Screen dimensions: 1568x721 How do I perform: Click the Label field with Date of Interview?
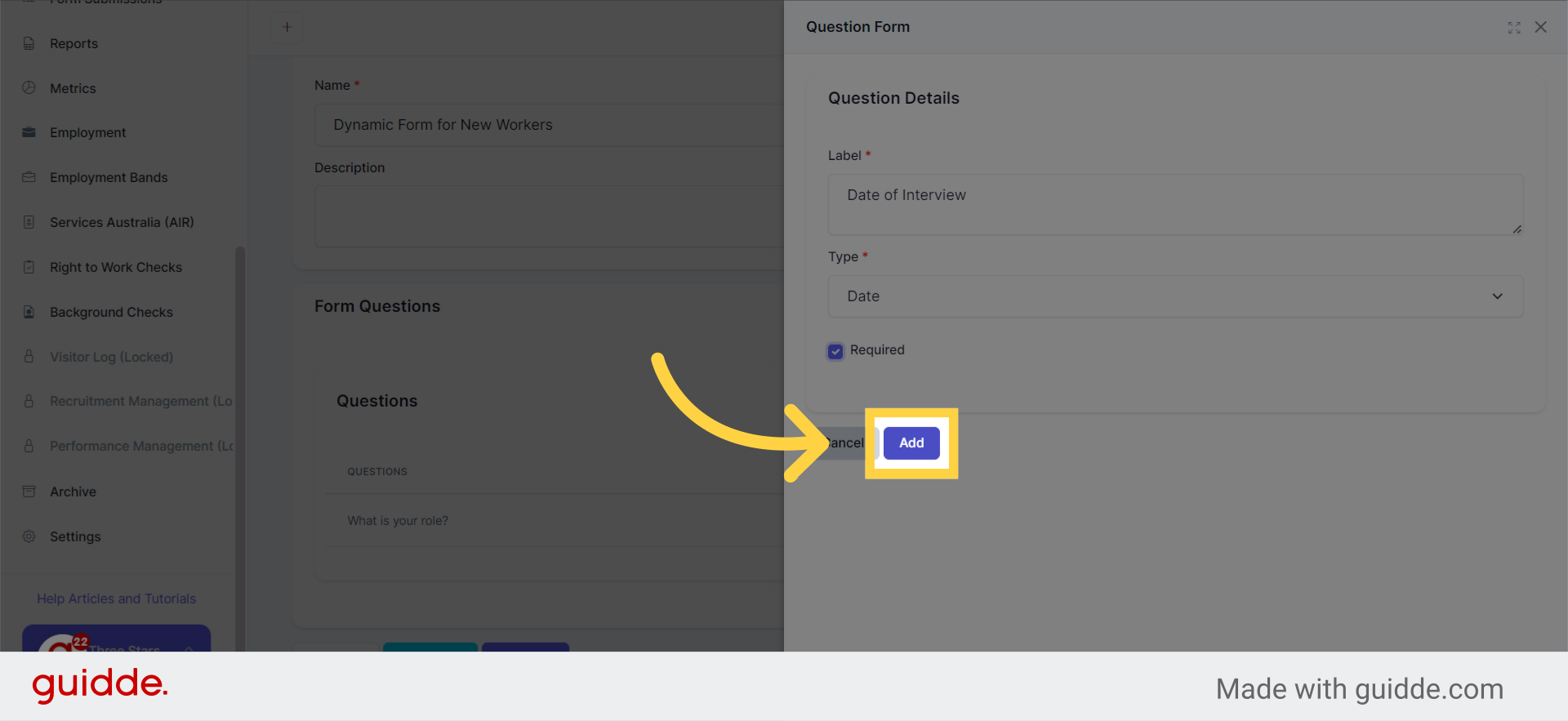click(1175, 205)
